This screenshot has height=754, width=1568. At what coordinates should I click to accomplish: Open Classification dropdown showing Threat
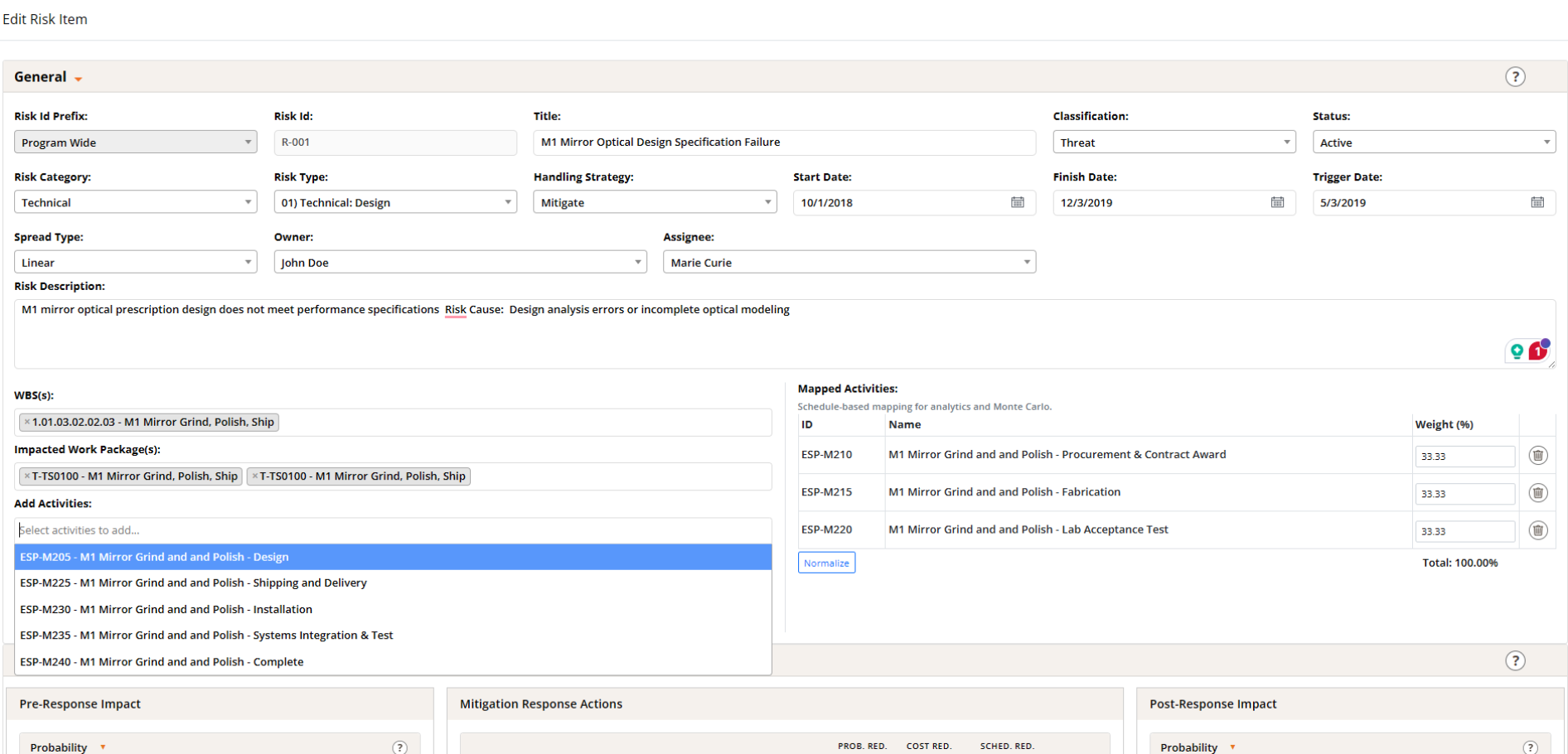[1174, 142]
